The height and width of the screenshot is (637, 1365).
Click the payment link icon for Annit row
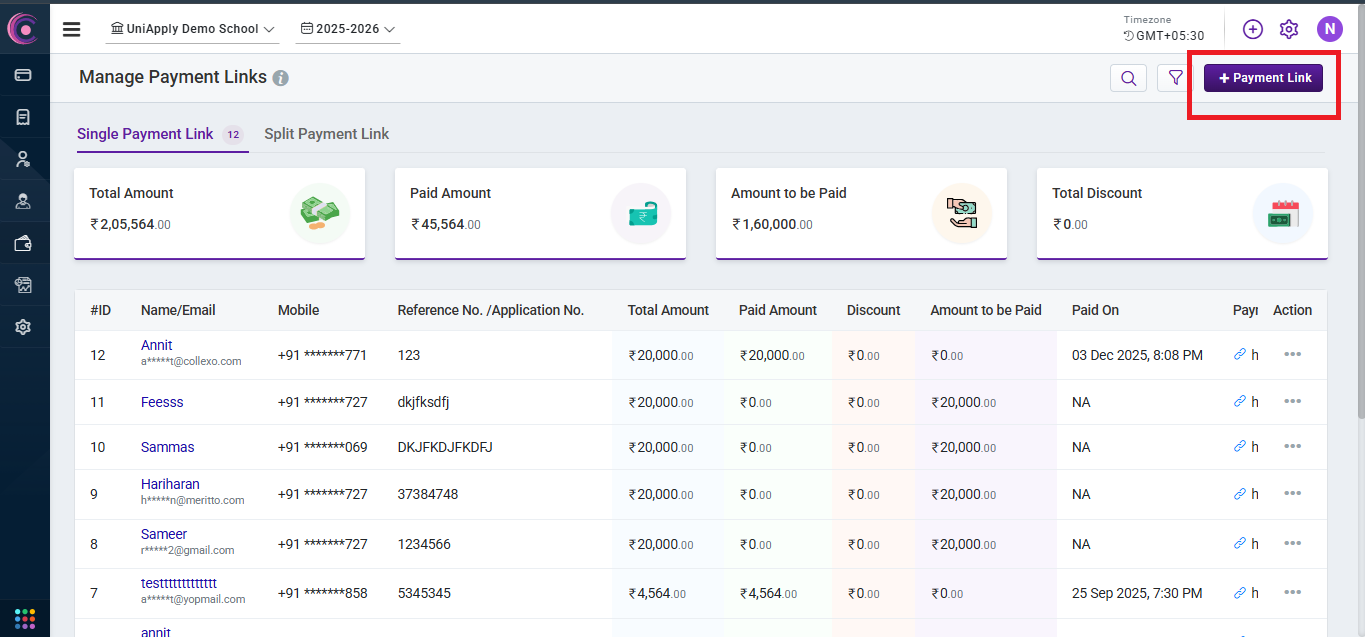pyautogui.click(x=1240, y=354)
